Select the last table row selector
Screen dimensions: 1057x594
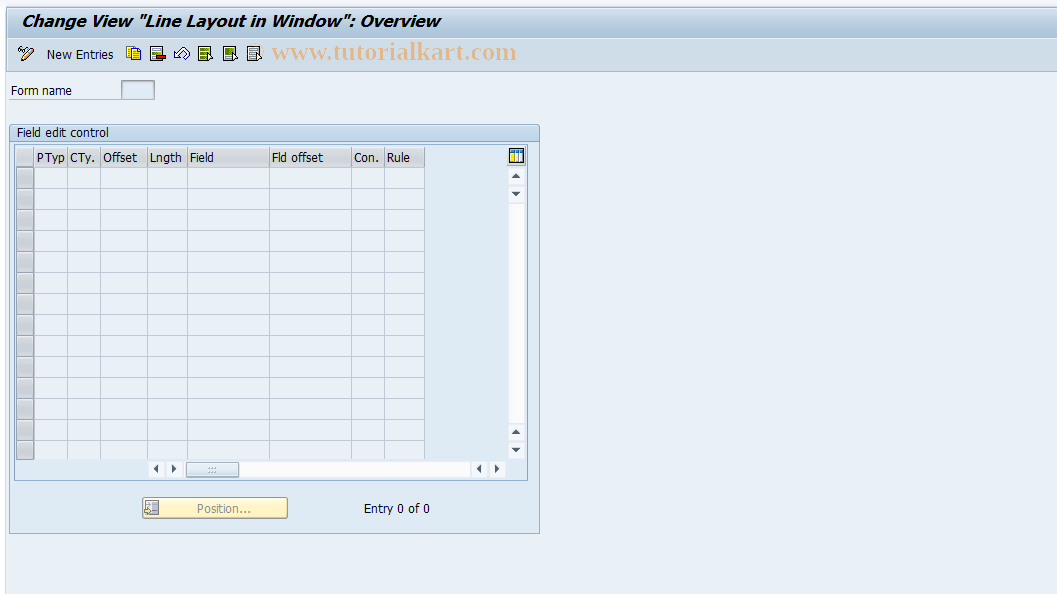[x=25, y=450]
